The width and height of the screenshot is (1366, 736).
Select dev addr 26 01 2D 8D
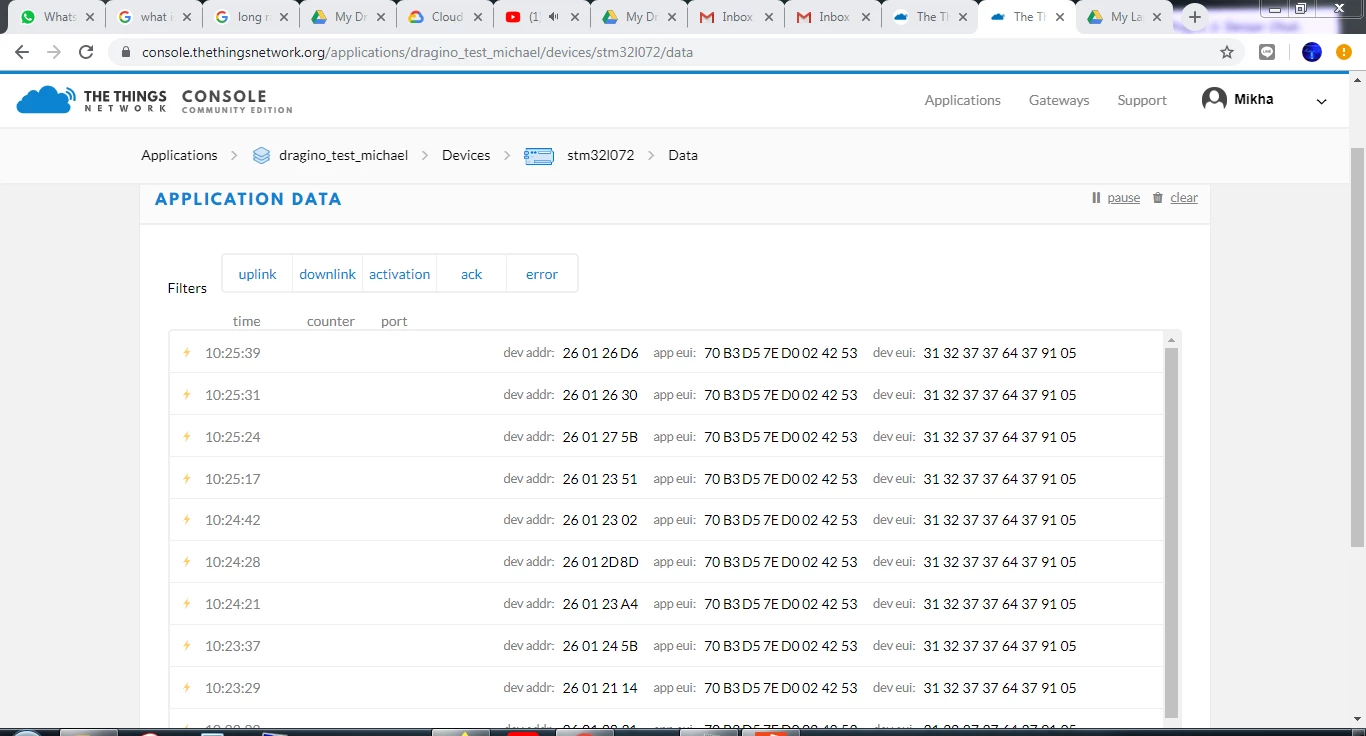pos(600,562)
